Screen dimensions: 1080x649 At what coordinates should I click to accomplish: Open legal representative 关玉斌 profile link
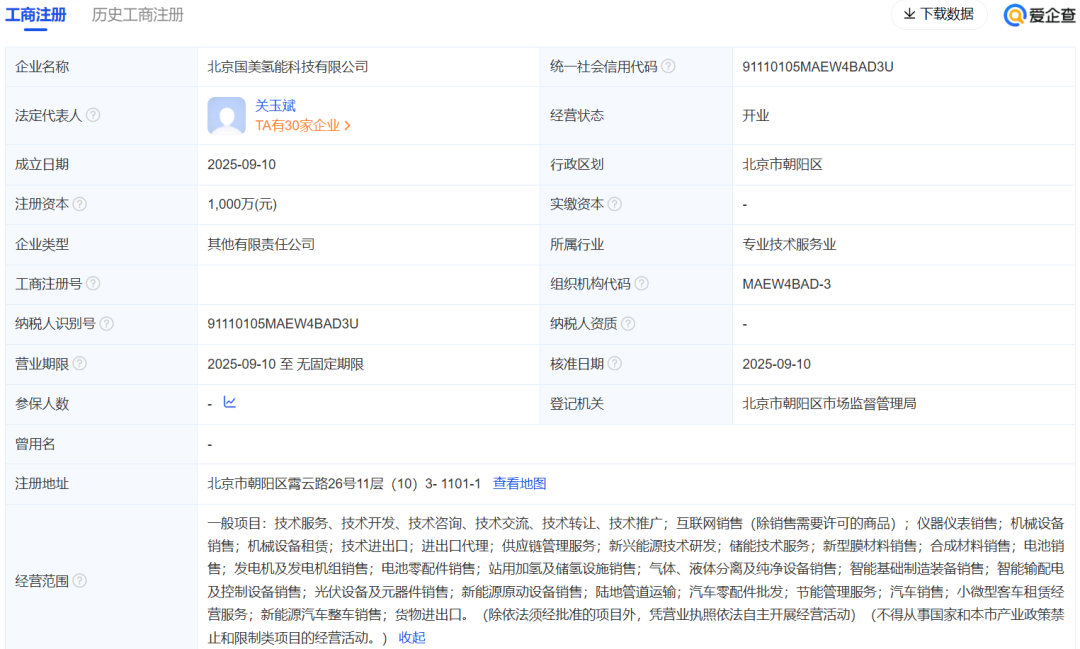275,105
